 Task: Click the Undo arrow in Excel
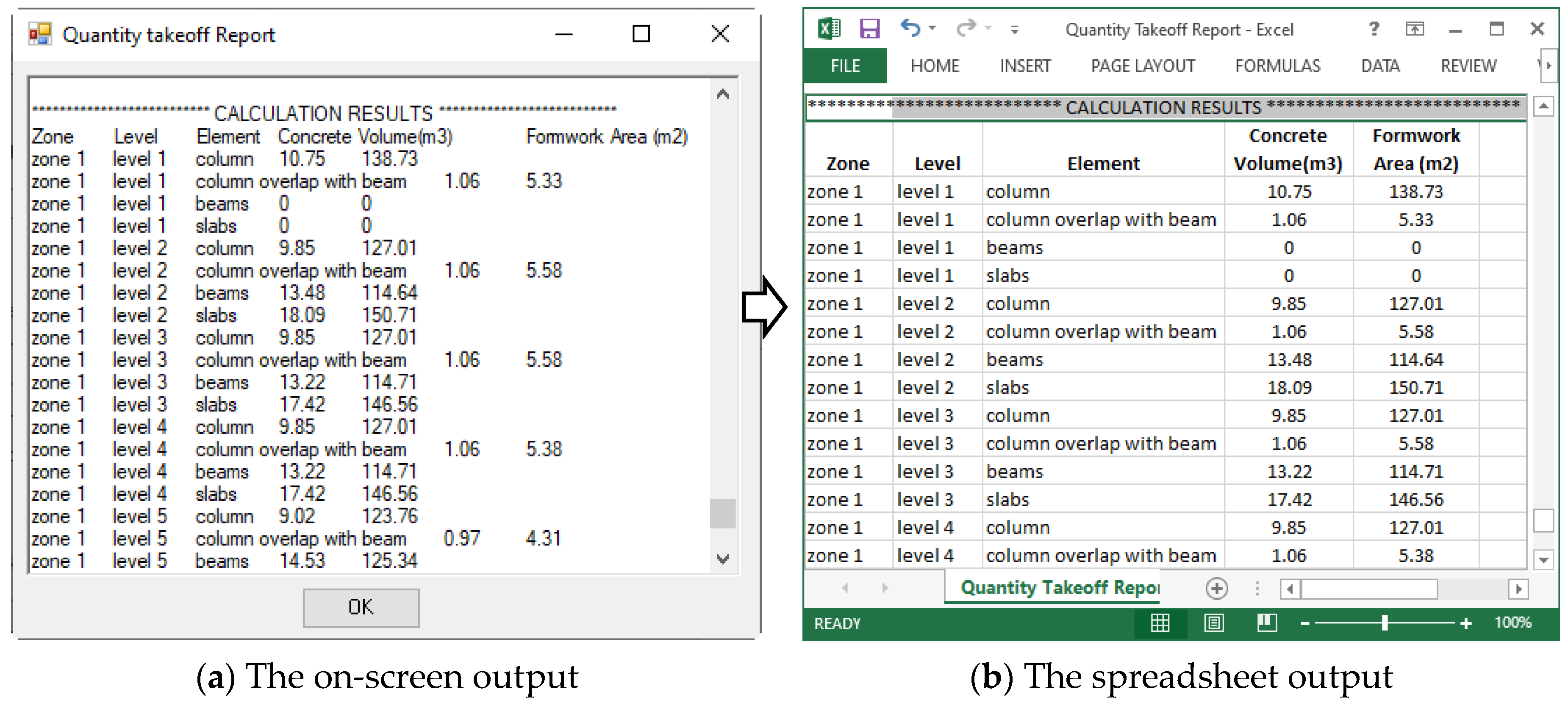pos(910,28)
